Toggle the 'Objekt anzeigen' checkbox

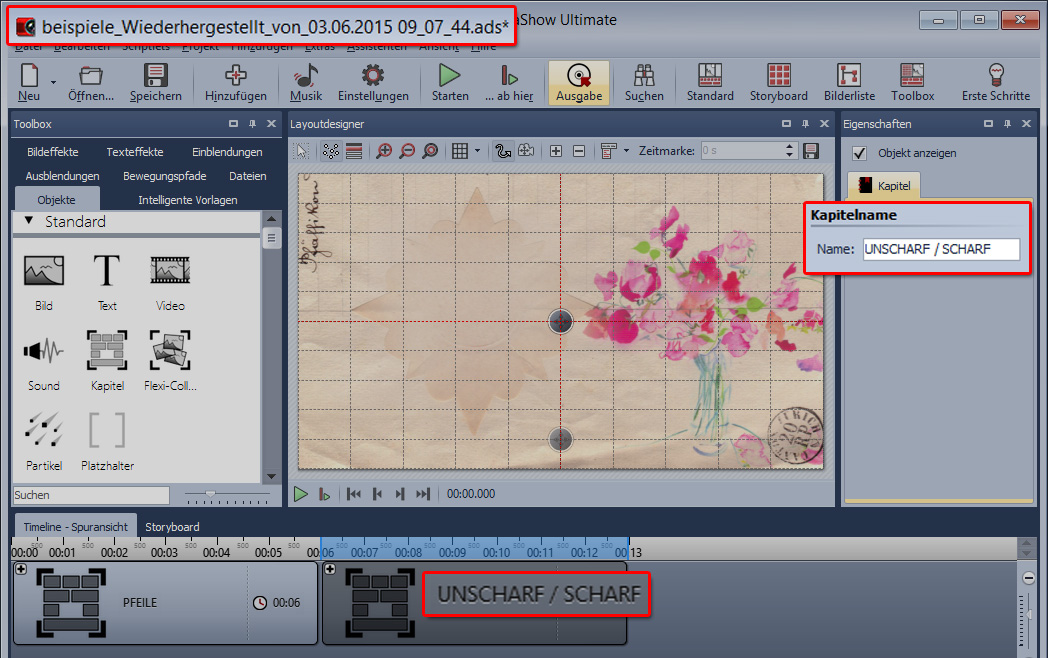pyautogui.click(x=858, y=153)
